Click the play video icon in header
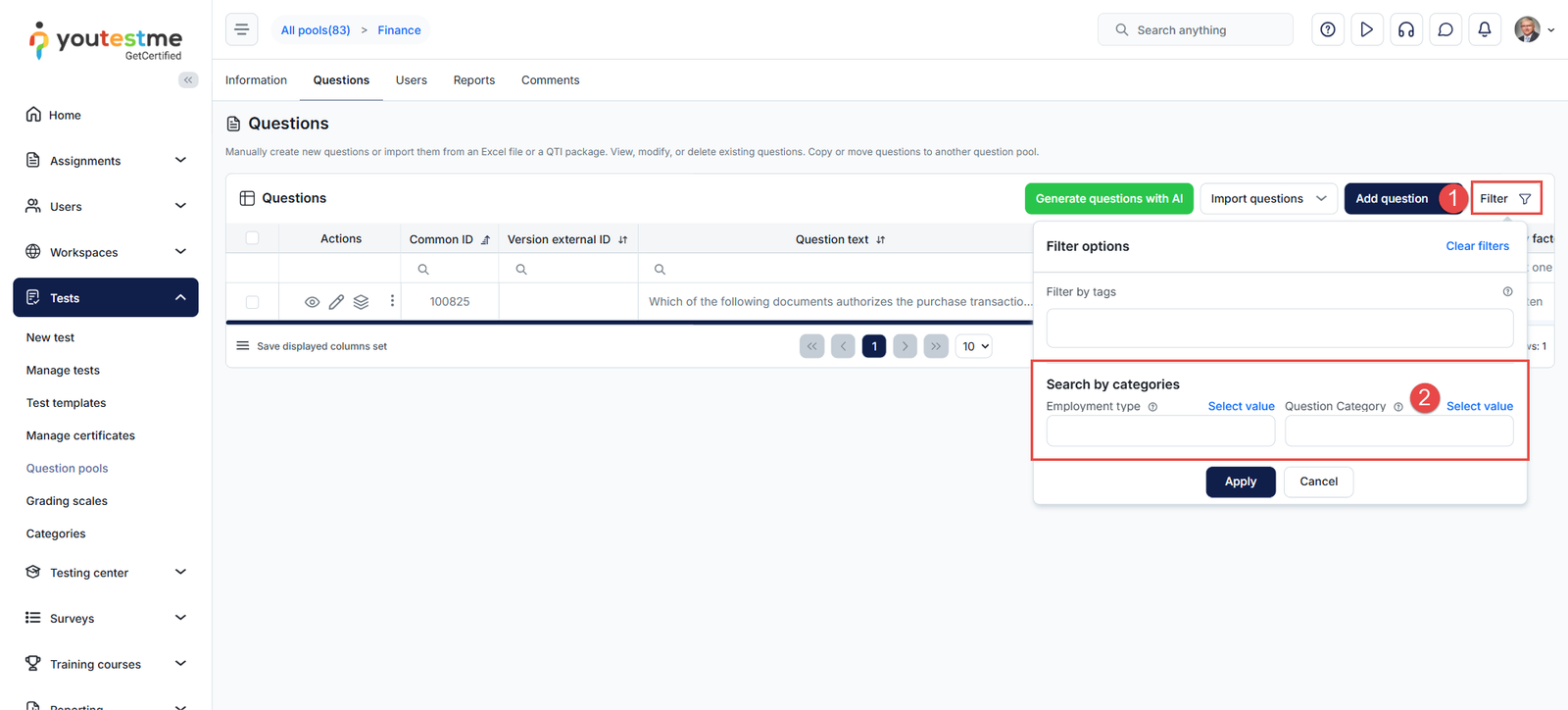Image resolution: width=1568 pixels, height=710 pixels. coord(1366,29)
